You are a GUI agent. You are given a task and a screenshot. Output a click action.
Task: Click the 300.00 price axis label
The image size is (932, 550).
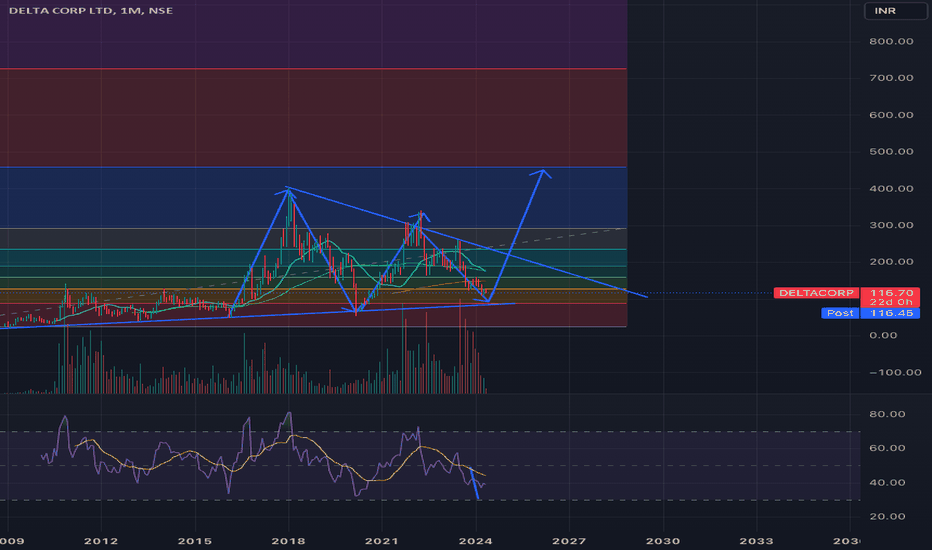pyautogui.click(x=891, y=225)
